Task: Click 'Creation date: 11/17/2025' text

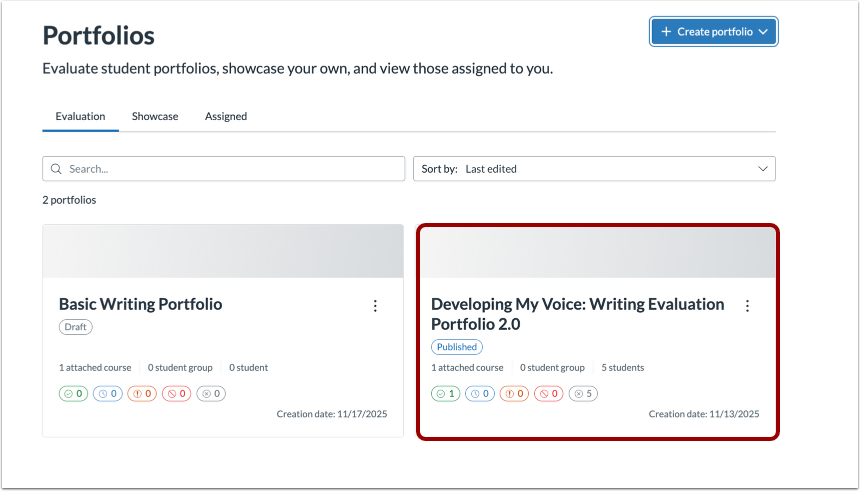Action: click(332, 414)
